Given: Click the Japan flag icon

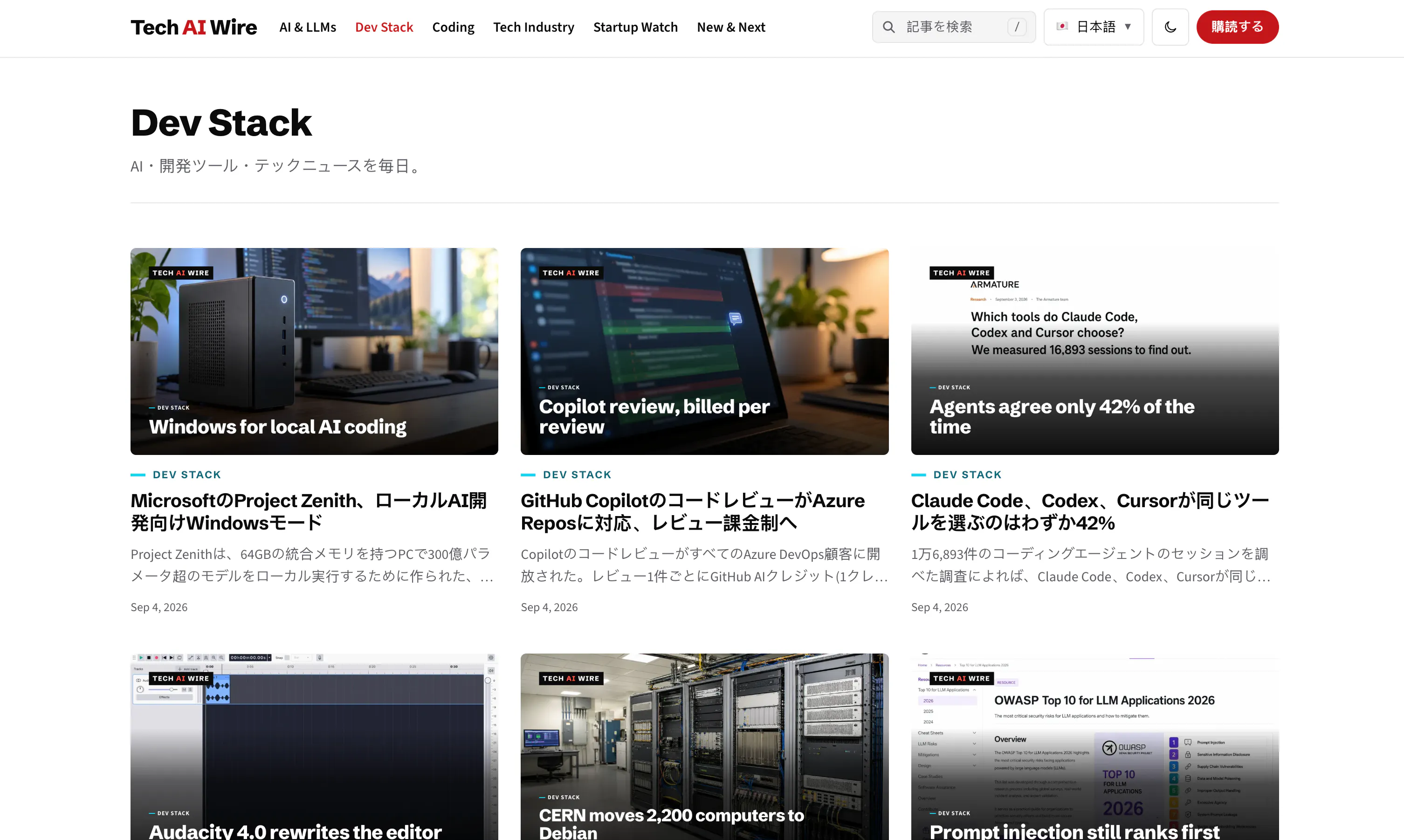Looking at the screenshot, I should (1062, 27).
